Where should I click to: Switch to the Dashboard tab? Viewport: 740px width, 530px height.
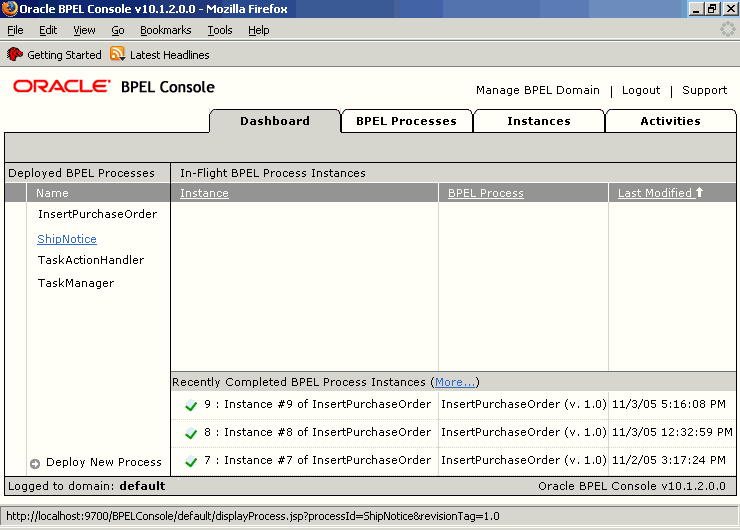click(x=275, y=121)
